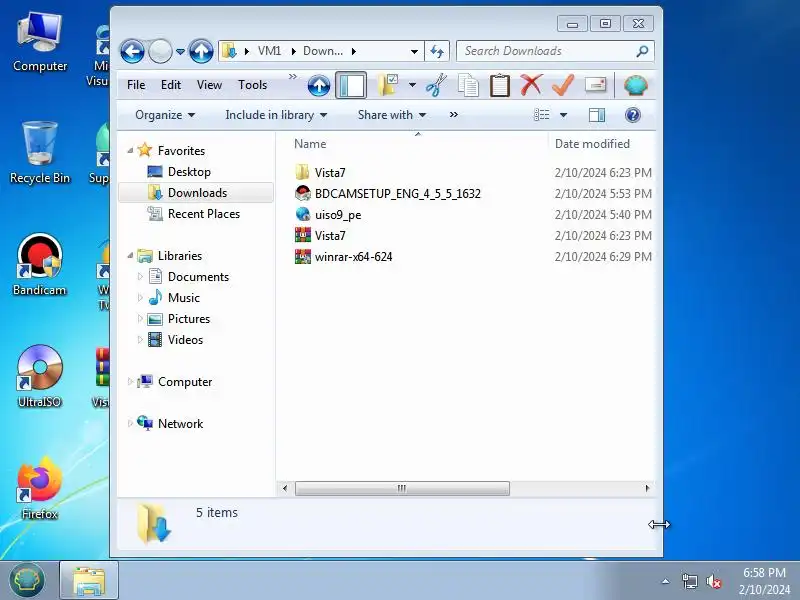Click the network status tray icon
Viewport: 800px width, 600px height.
click(x=689, y=581)
